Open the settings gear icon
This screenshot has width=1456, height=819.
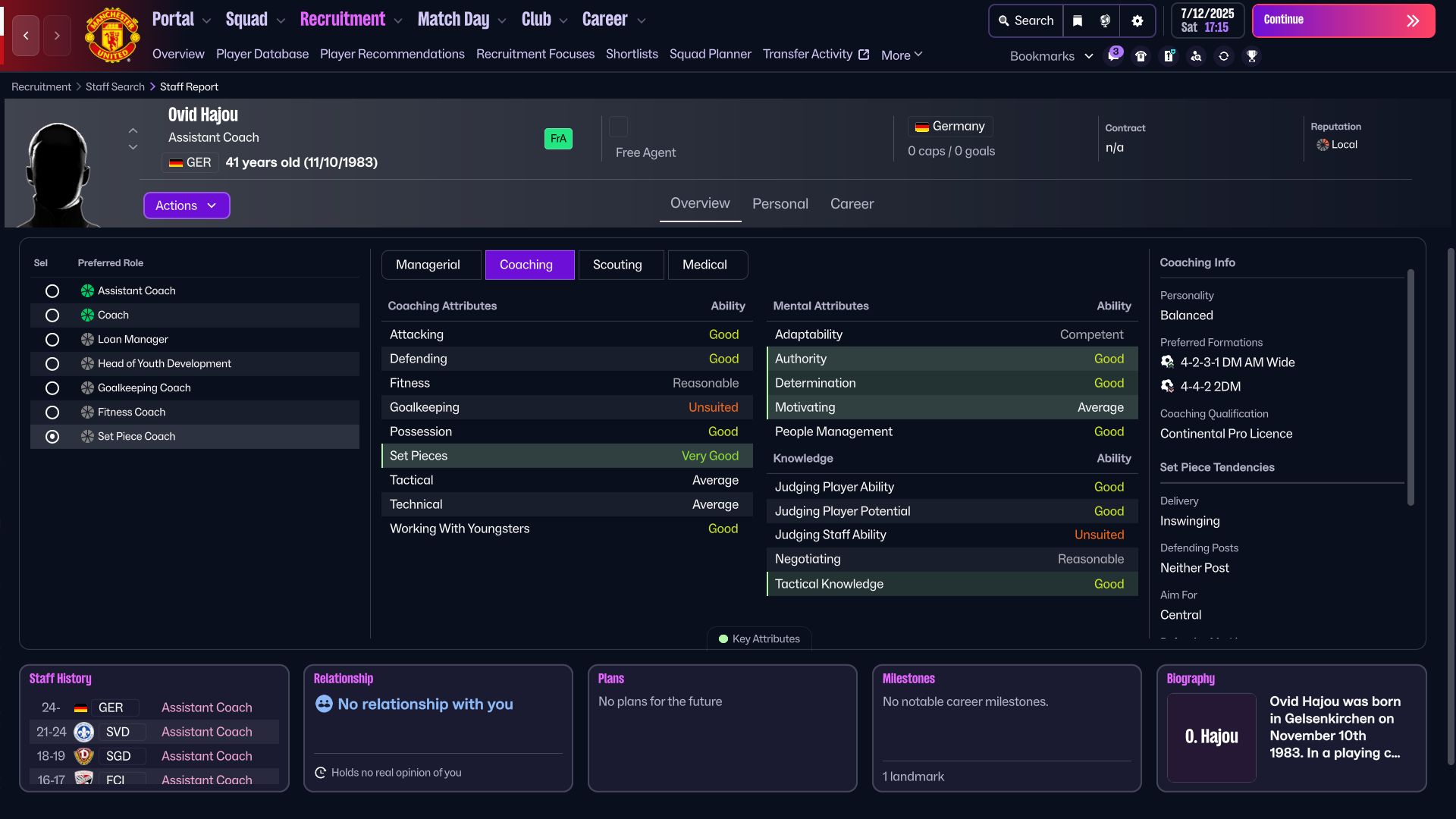pyautogui.click(x=1137, y=20)
